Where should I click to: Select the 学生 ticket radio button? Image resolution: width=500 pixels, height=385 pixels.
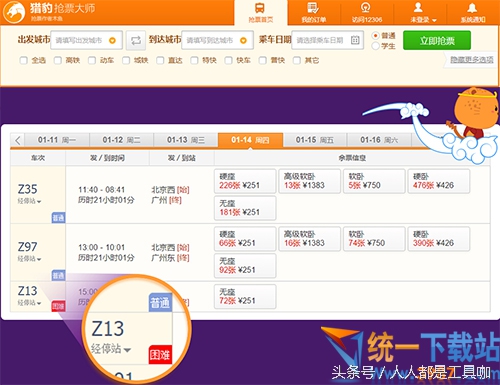376,46
